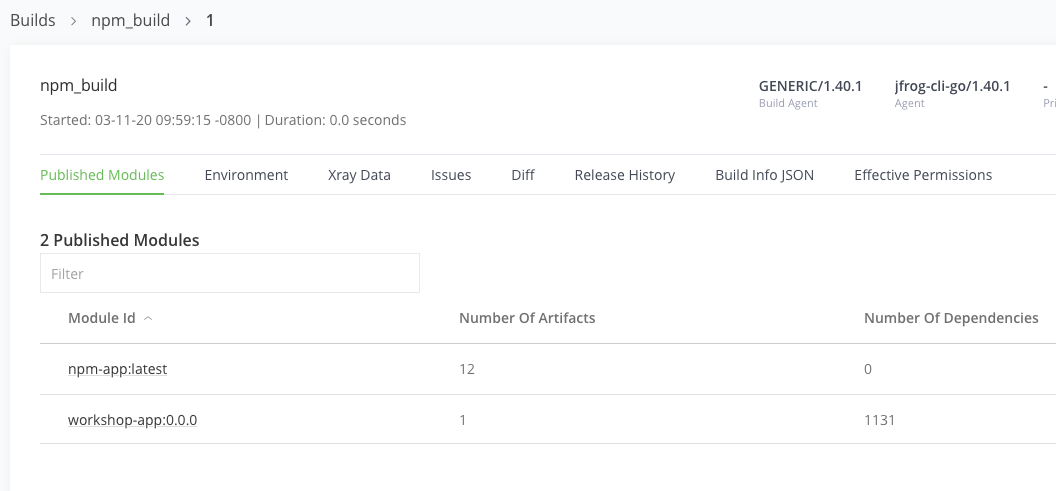Sort by Module Id column header
The width and height of the screenshot is (1056, 491).
(102, 318)
